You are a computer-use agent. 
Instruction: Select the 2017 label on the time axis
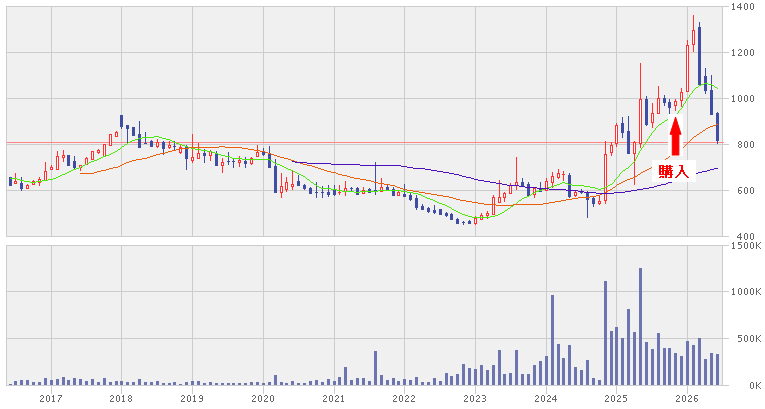click(x=51, y=399)
